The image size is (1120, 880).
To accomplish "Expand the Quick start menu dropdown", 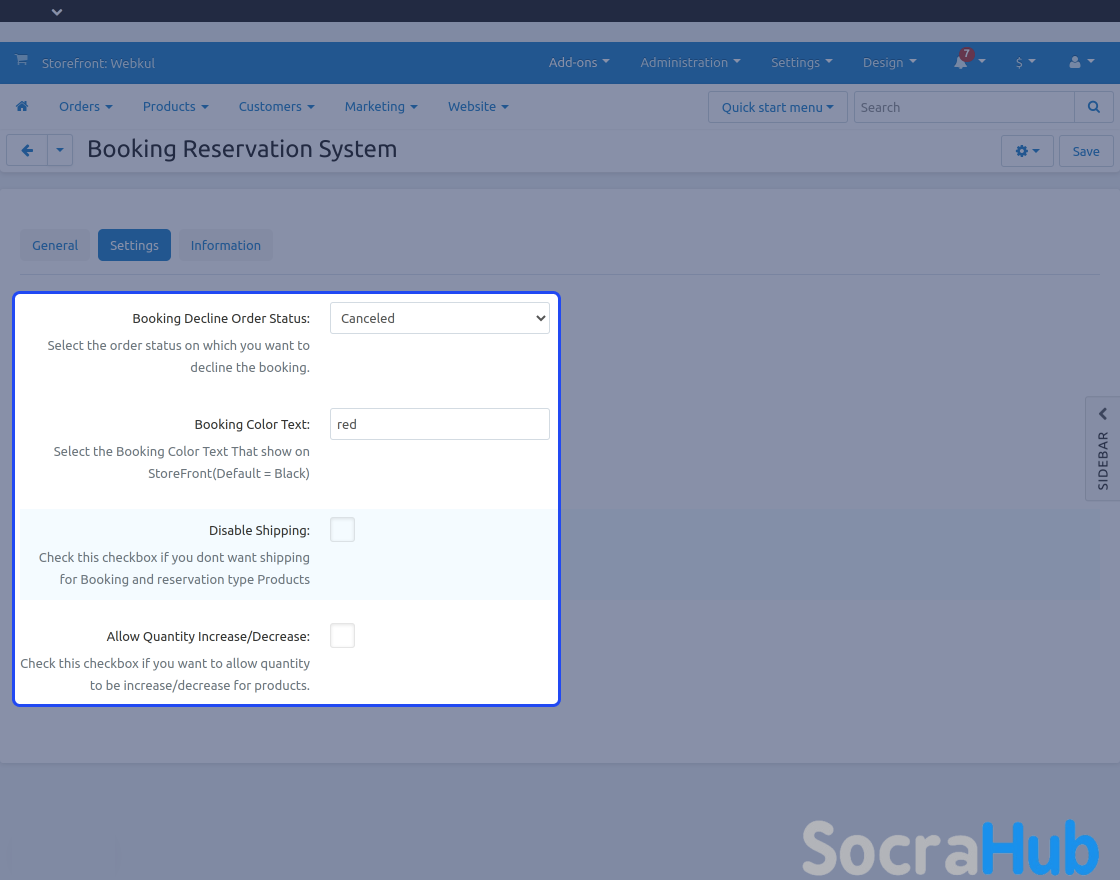I will pos(777,107).
